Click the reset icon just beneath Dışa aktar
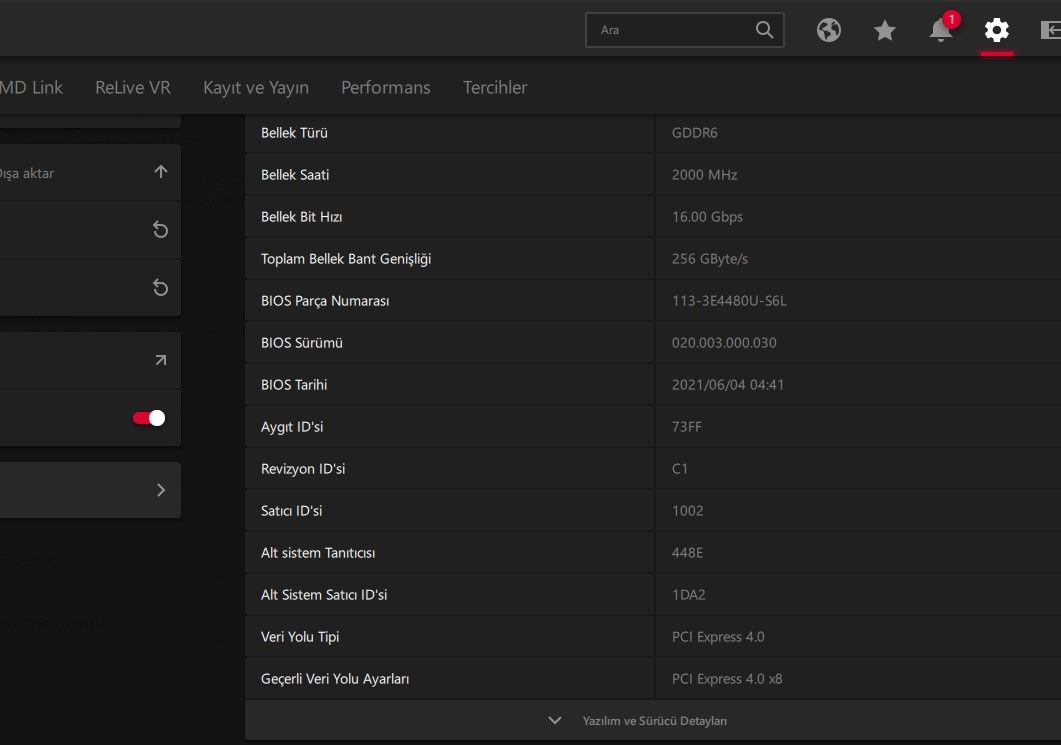The width and height of the screenshot is (1061, 745). pyautogui.click(x=161, y=230)
